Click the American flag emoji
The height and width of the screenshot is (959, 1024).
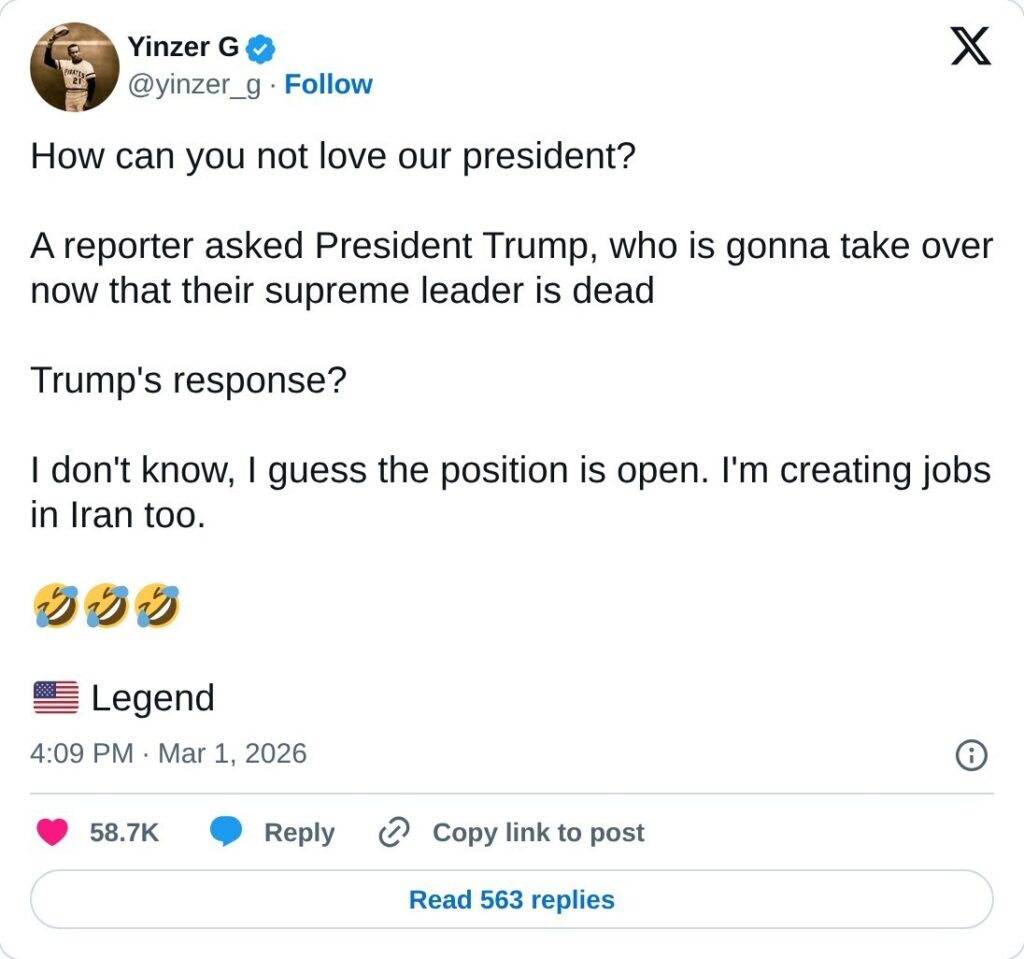(x=55, y=697)
